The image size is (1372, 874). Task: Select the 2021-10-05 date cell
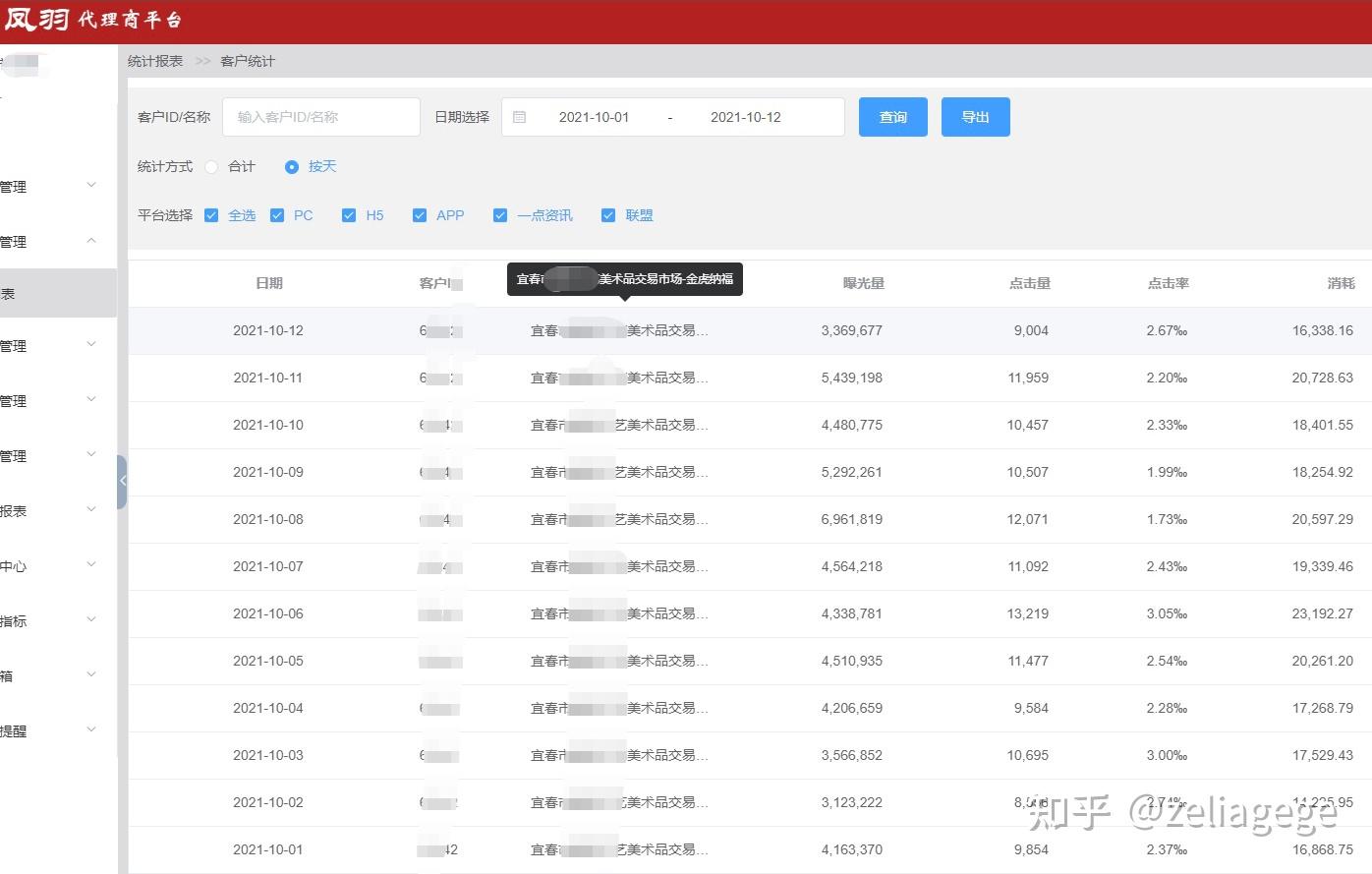268,661
